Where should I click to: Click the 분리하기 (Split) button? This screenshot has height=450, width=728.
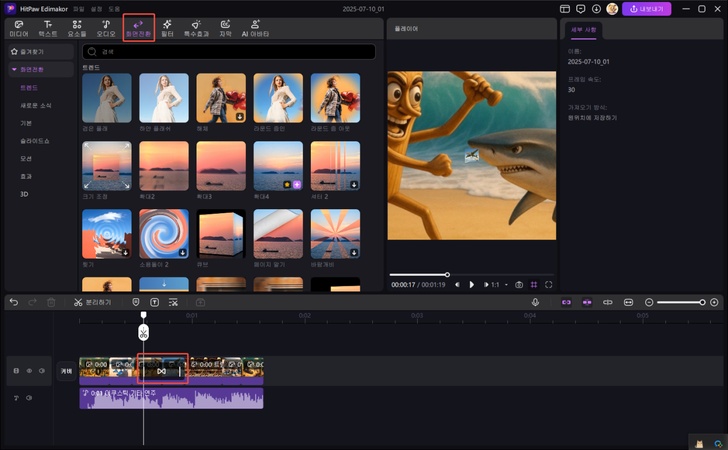click(92, 302)
